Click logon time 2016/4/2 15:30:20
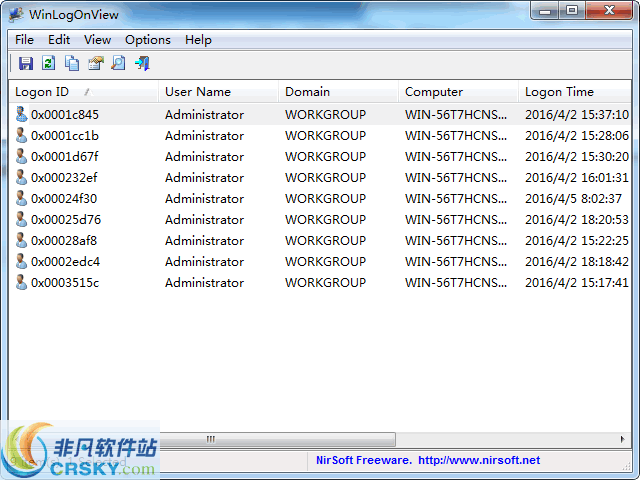The image size is (640, 480). coord(577,157)
